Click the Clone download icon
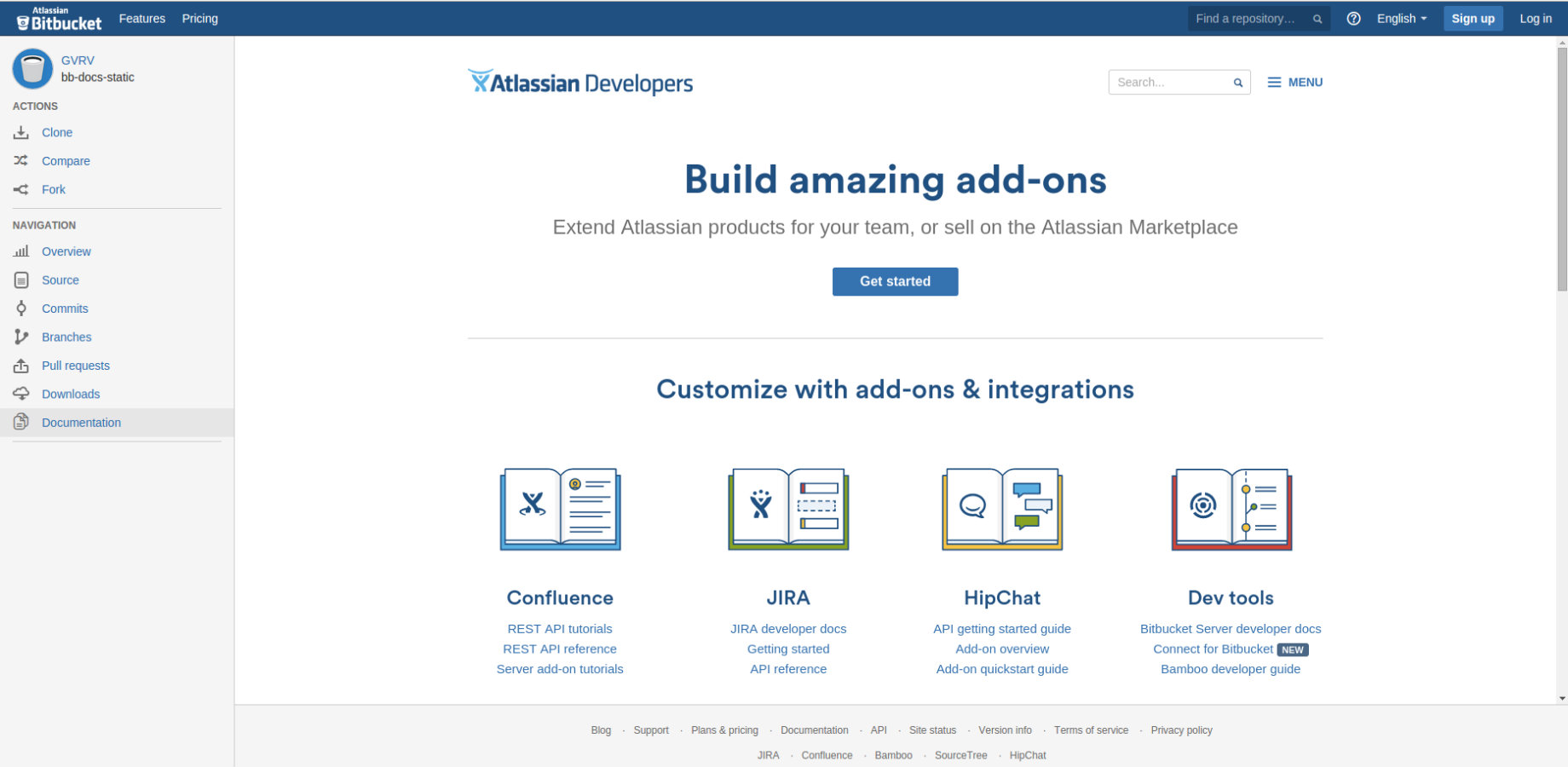This screenshot has width=1568, height=767. (x=21, y=132)
